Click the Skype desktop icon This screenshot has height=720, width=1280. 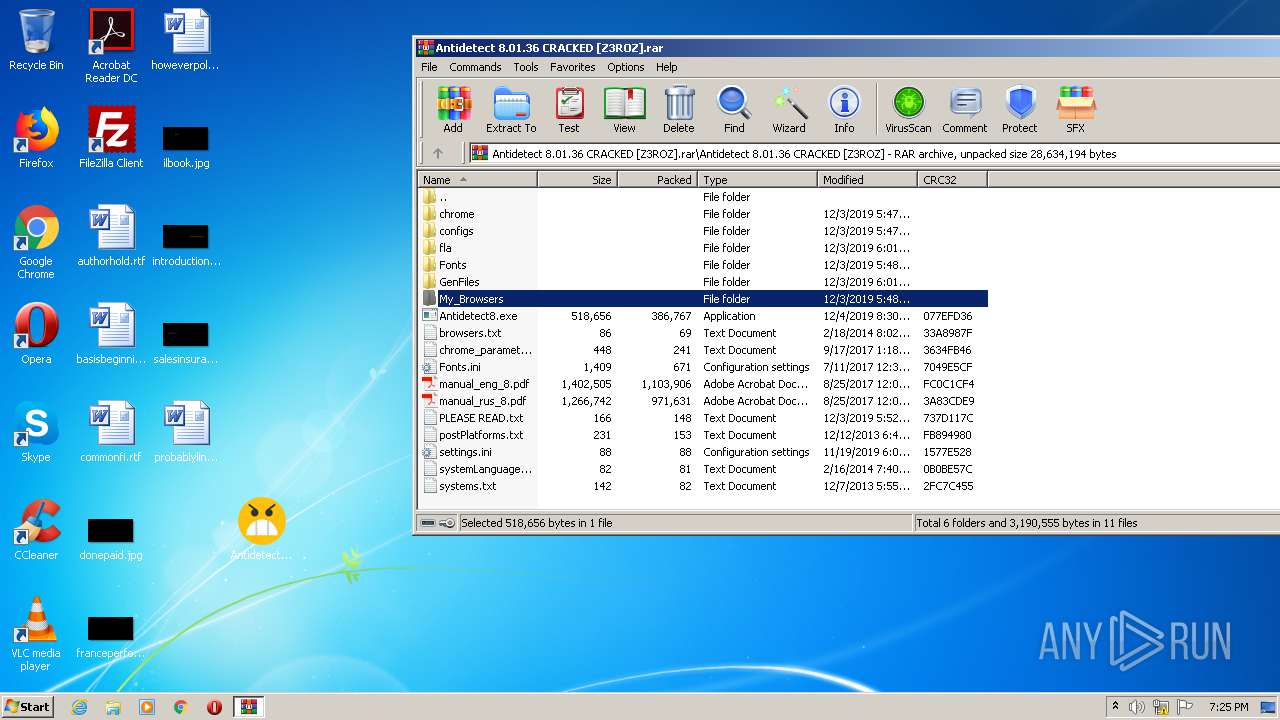[x=36, y=432]
